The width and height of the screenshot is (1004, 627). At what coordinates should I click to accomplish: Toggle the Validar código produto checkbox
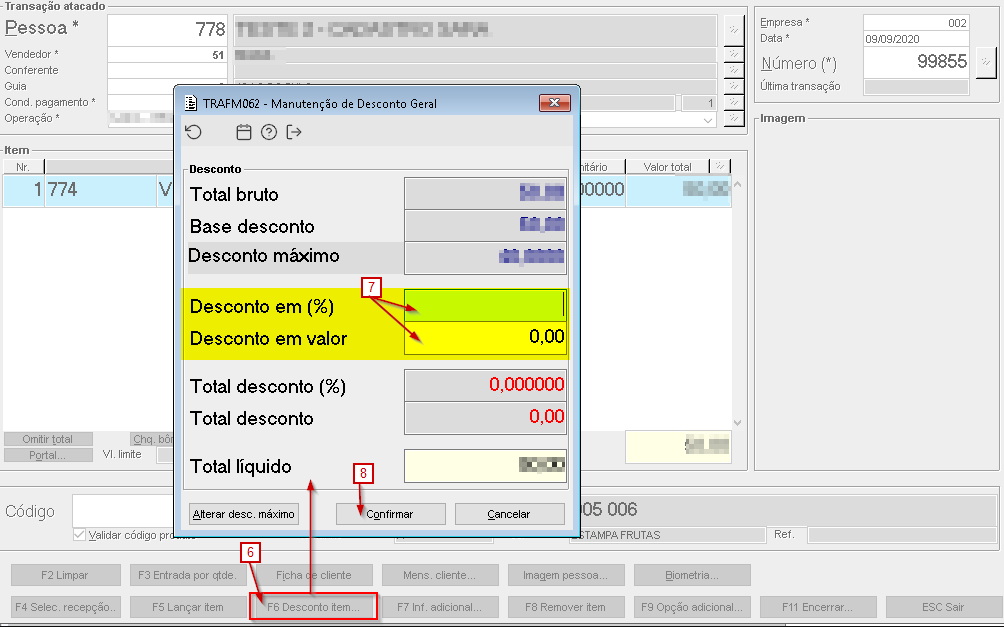(x=79, y=535)
